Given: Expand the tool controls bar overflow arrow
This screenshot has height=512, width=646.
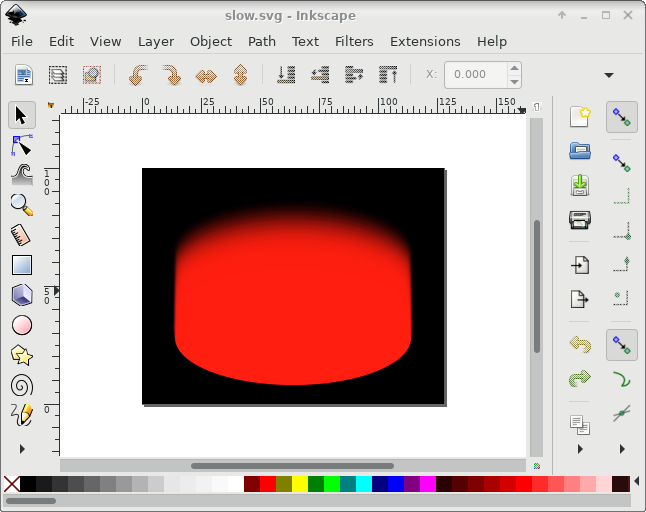Looking at the screenshot, I should 609,75.
